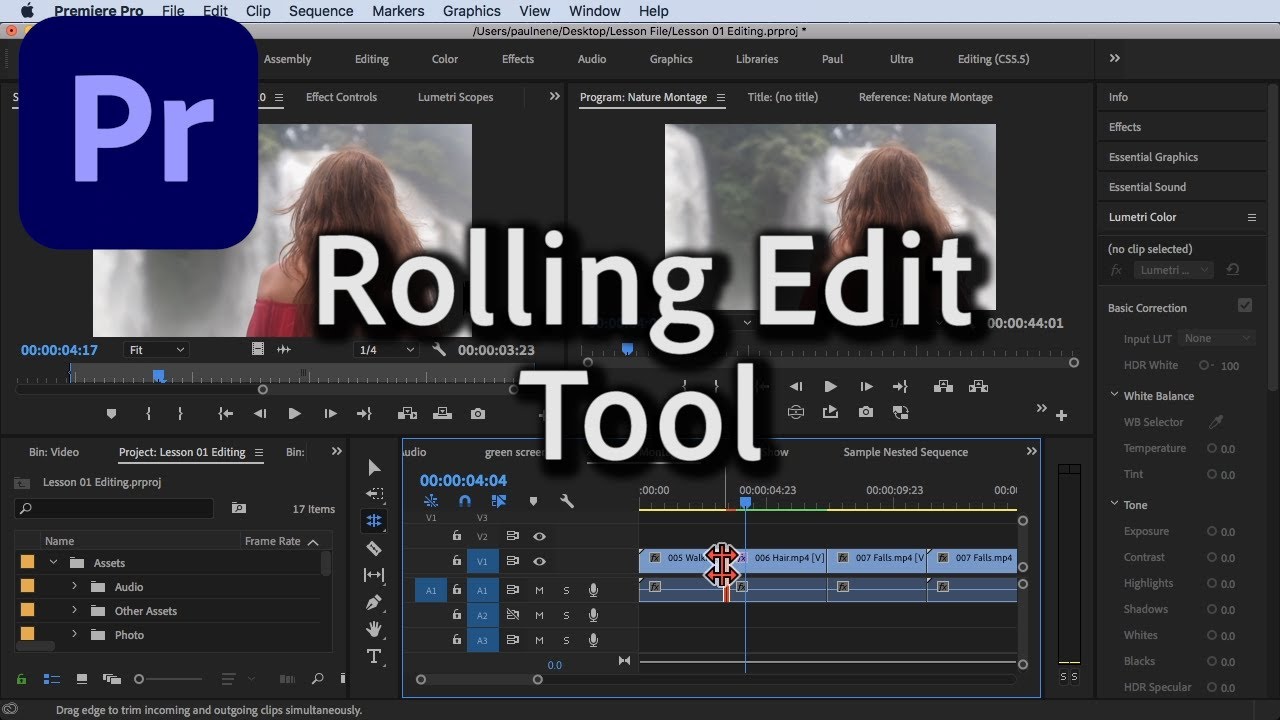Add marker in Source monitor
Image resolution: width=1280 pixels, height=720 pixels.
tap(111, 413)
